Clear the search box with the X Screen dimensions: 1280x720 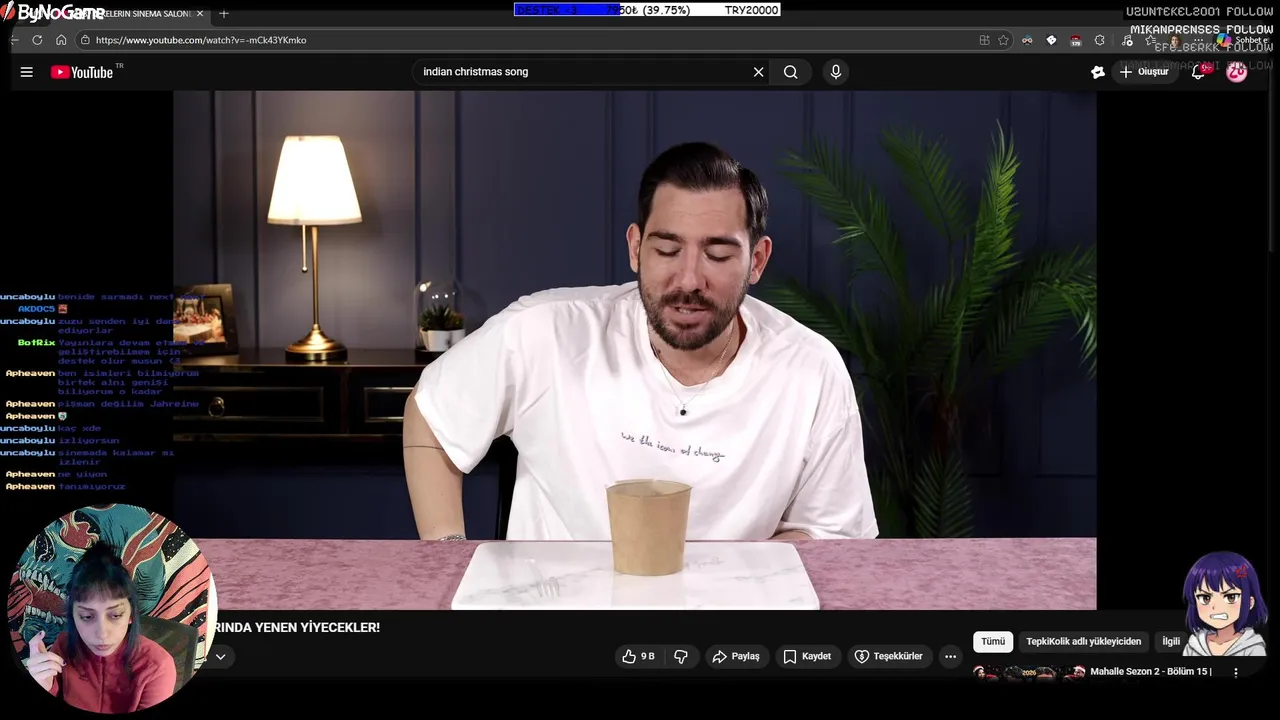click(x=758, y=72)
